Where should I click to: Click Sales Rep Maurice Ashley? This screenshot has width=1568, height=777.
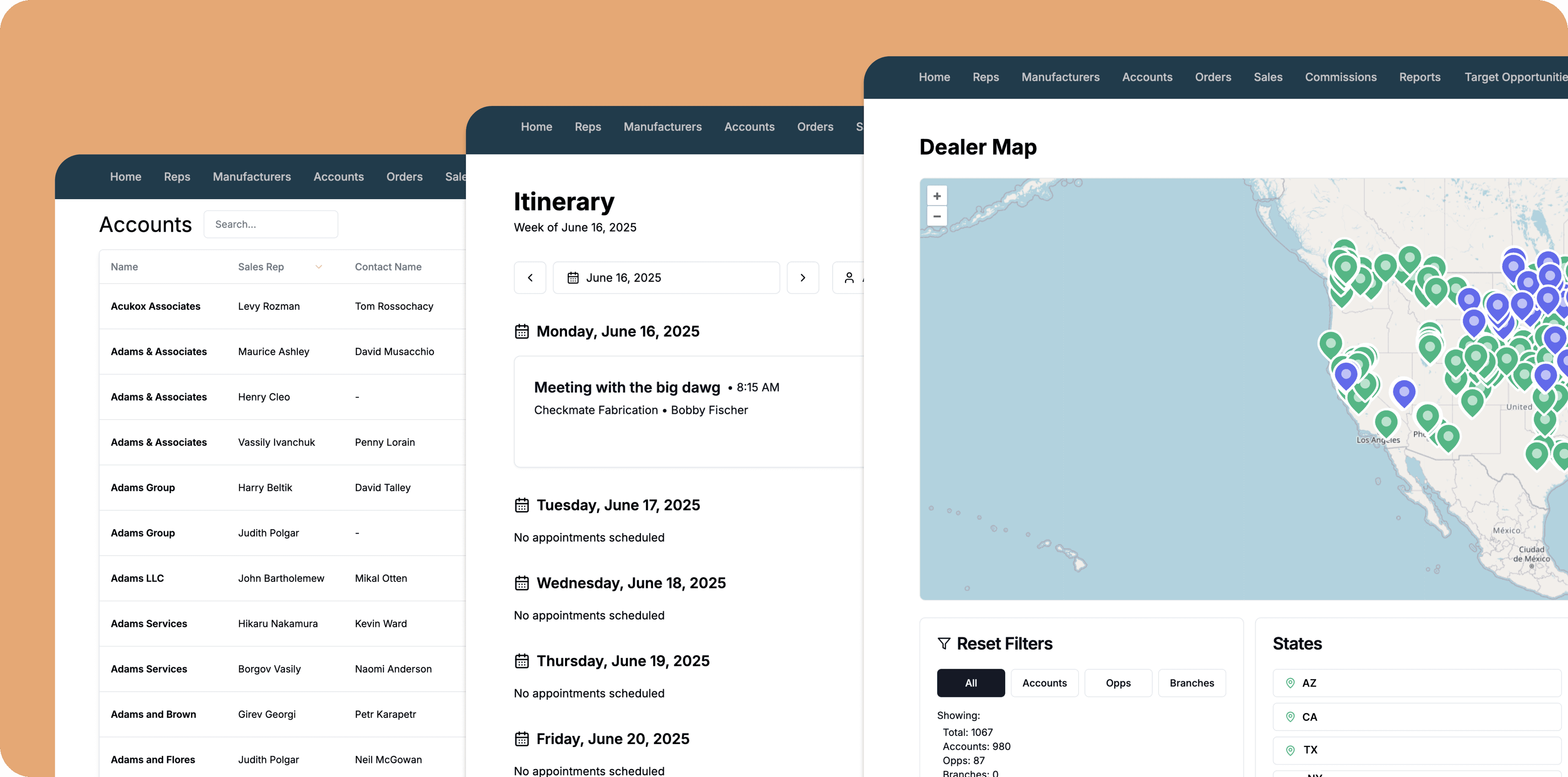[273, 352]
